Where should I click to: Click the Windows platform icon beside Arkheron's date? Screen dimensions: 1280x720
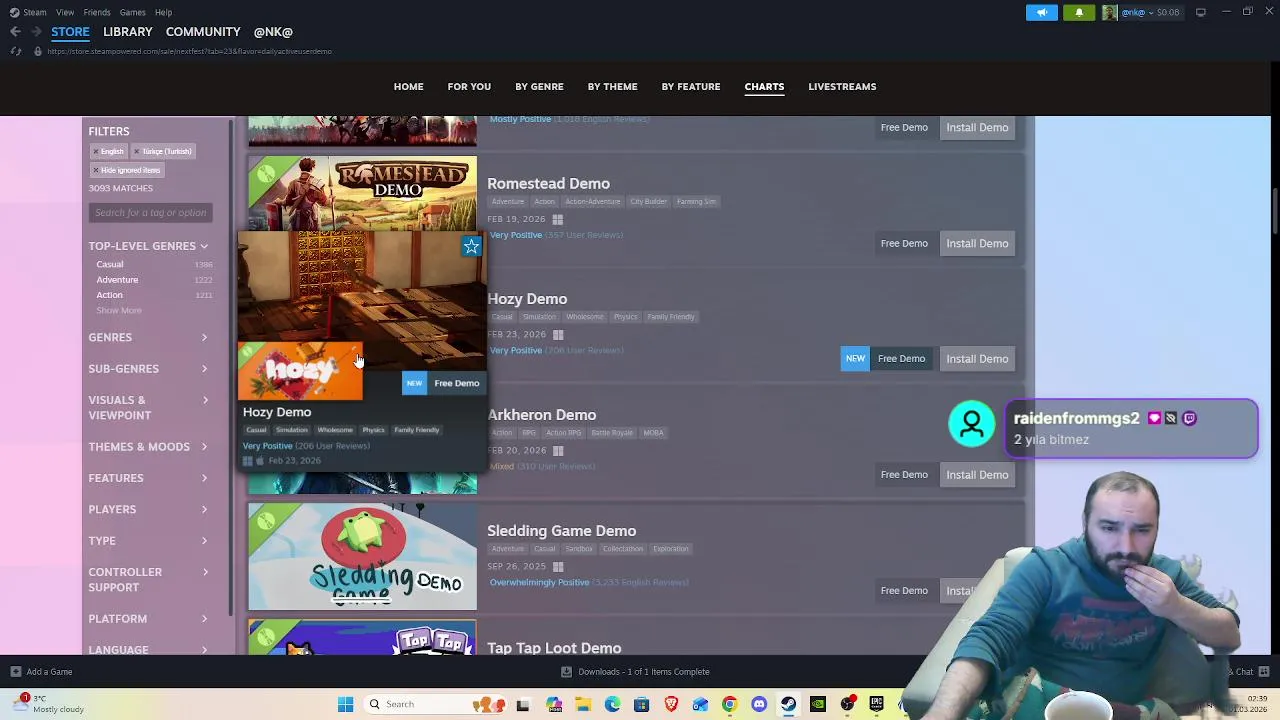coord(558,451)
